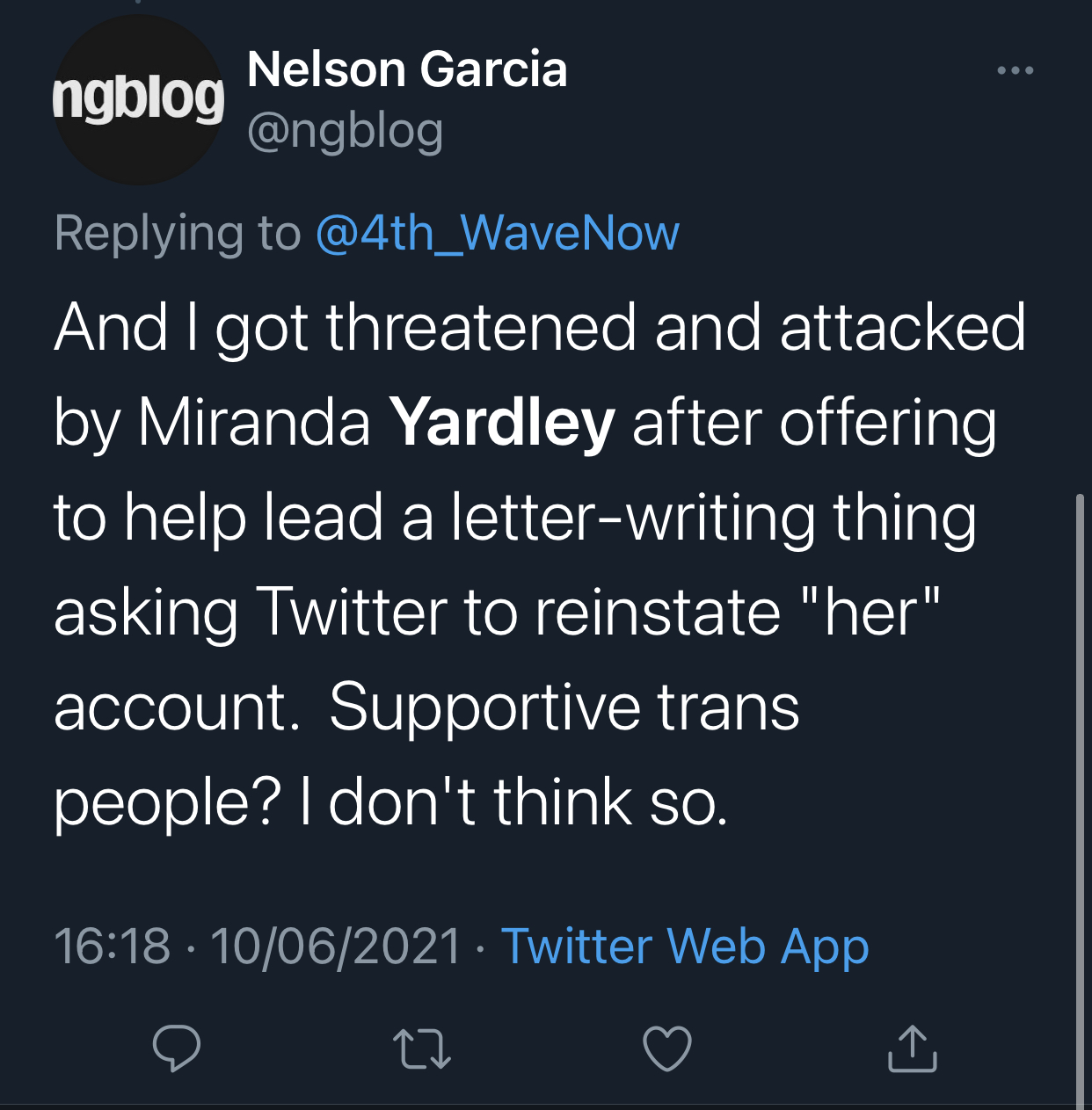Click the 10/06/2021 date
Viewport: 1092px width, 1110px height.
pos(336,947)
